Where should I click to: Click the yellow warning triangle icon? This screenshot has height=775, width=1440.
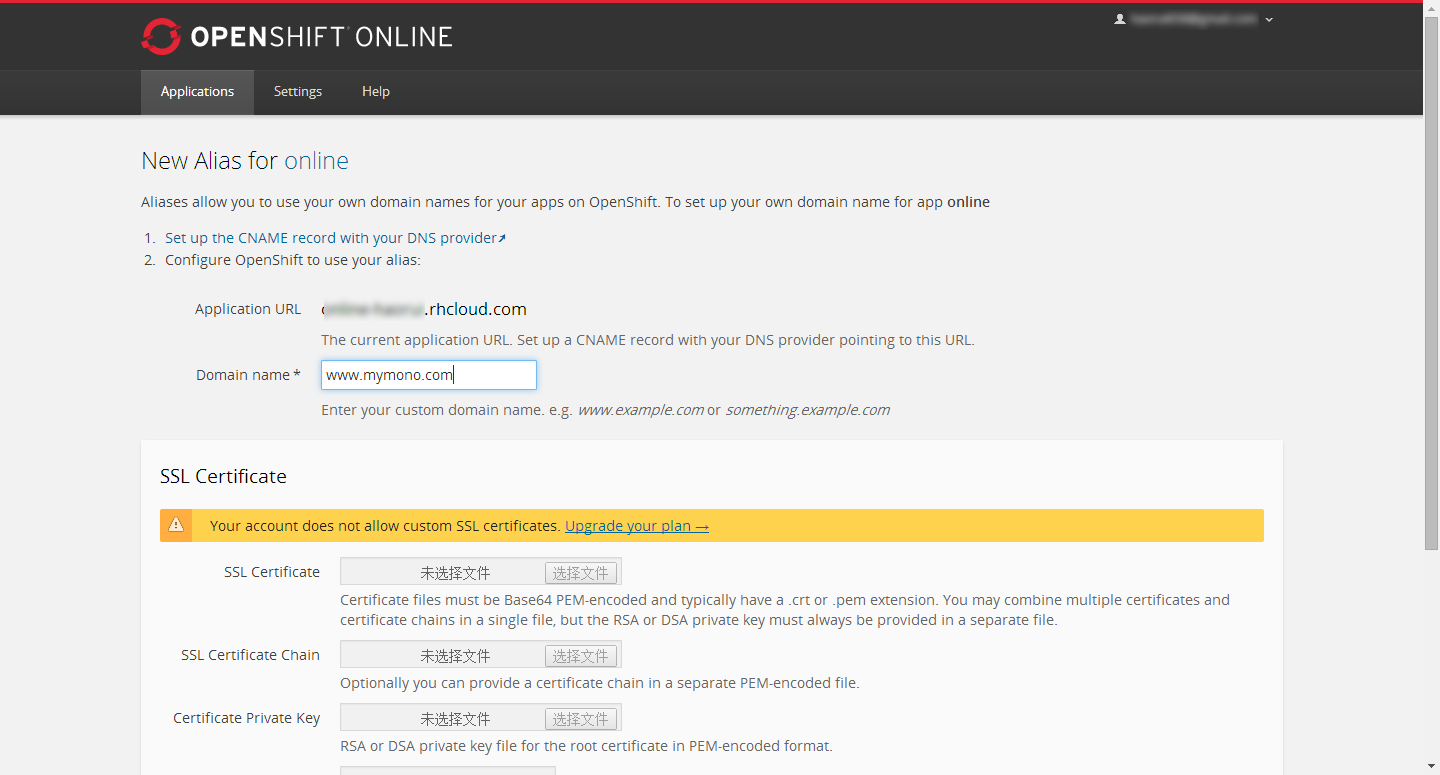[176, 525]
